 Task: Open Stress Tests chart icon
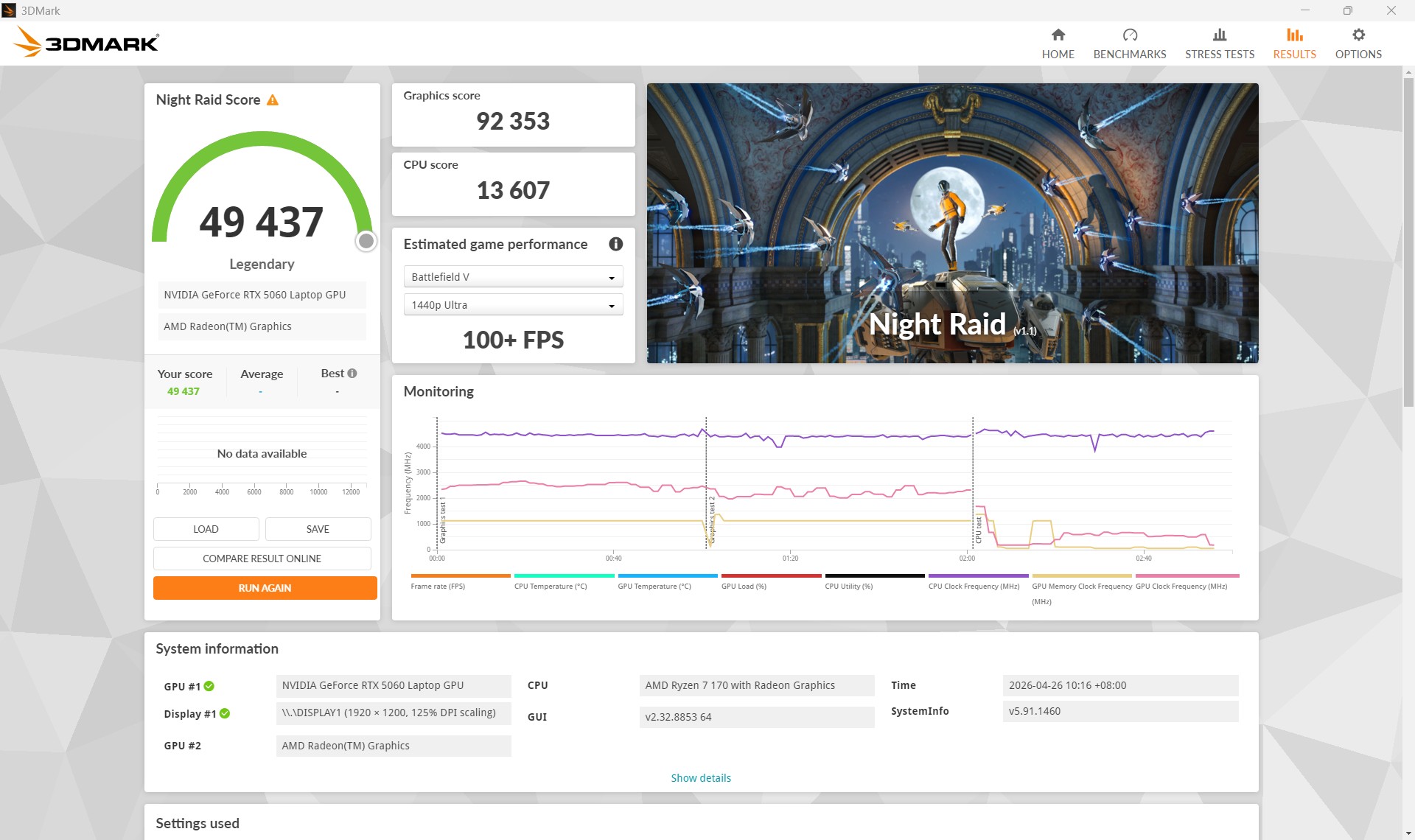[1220, 35]
